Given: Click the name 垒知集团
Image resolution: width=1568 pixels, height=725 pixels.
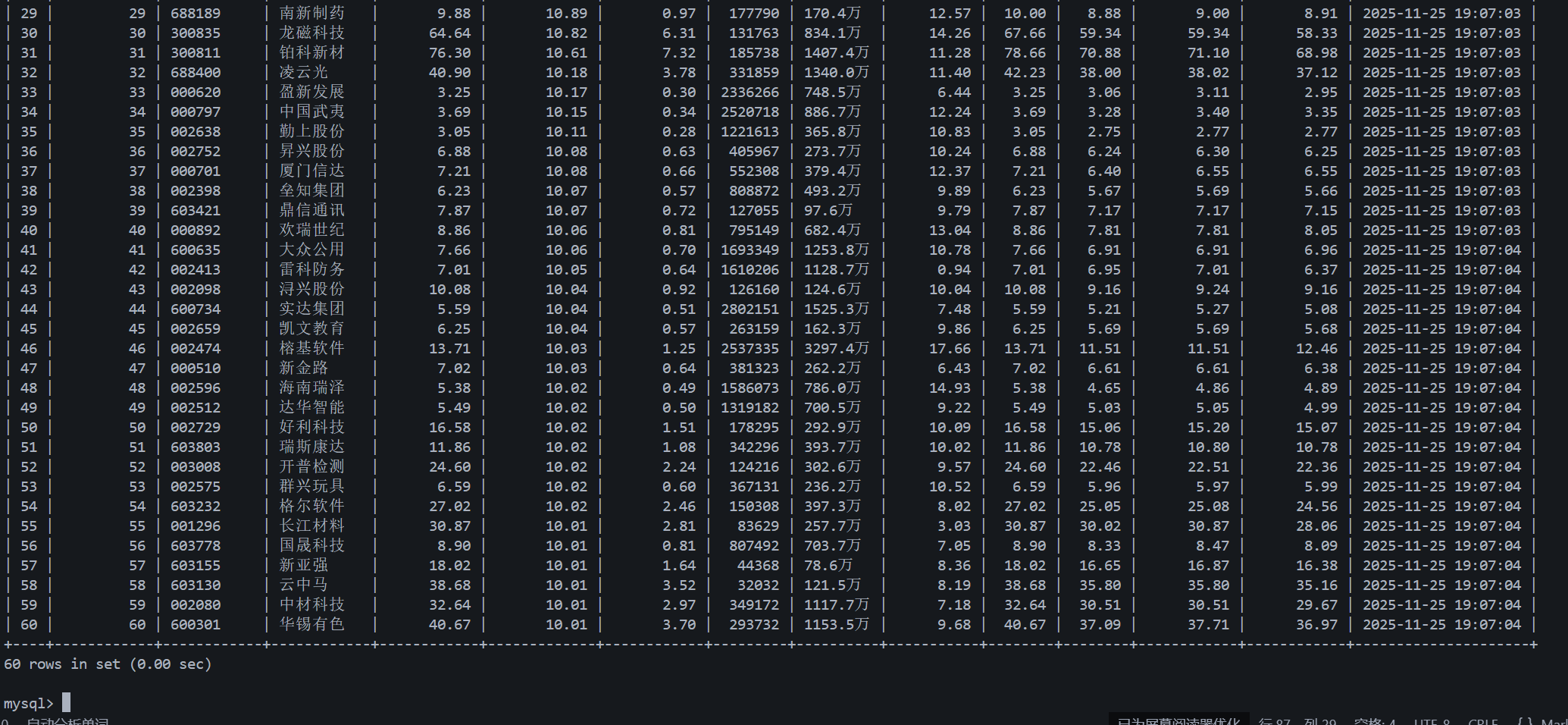Looking at the screenshot, I should [x=311, y=191].
